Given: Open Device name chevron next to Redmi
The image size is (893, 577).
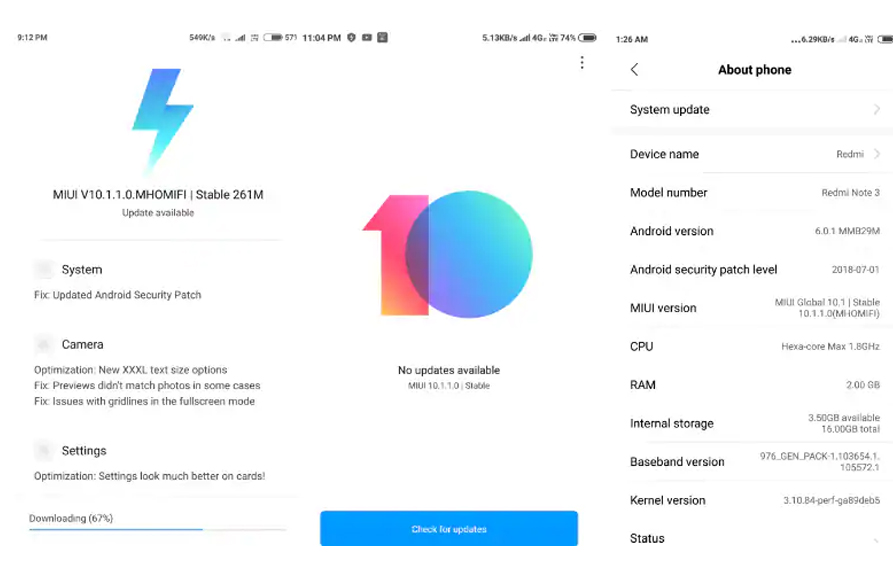Looking at the screenshot, I should 877,154.
